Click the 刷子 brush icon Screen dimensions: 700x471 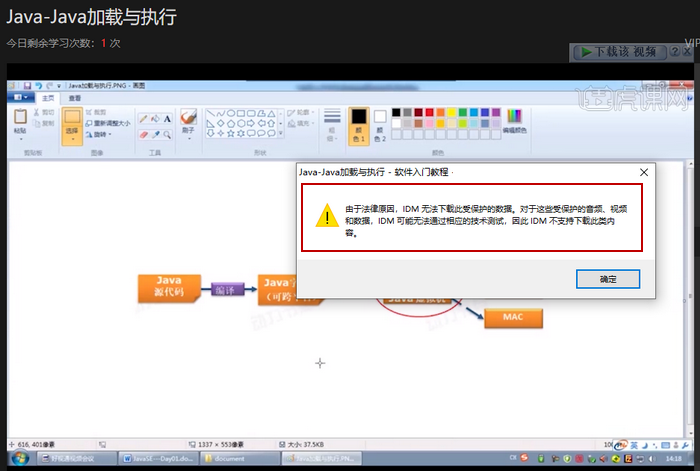tap(188, 117)
